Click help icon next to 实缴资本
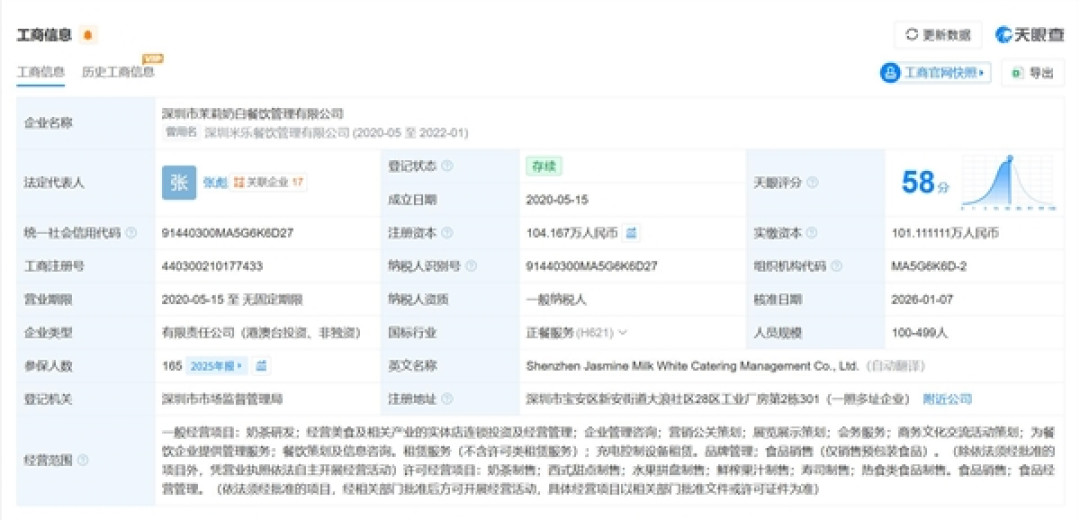The height and width of the screenshot is (520, 1080). [812, 233]
